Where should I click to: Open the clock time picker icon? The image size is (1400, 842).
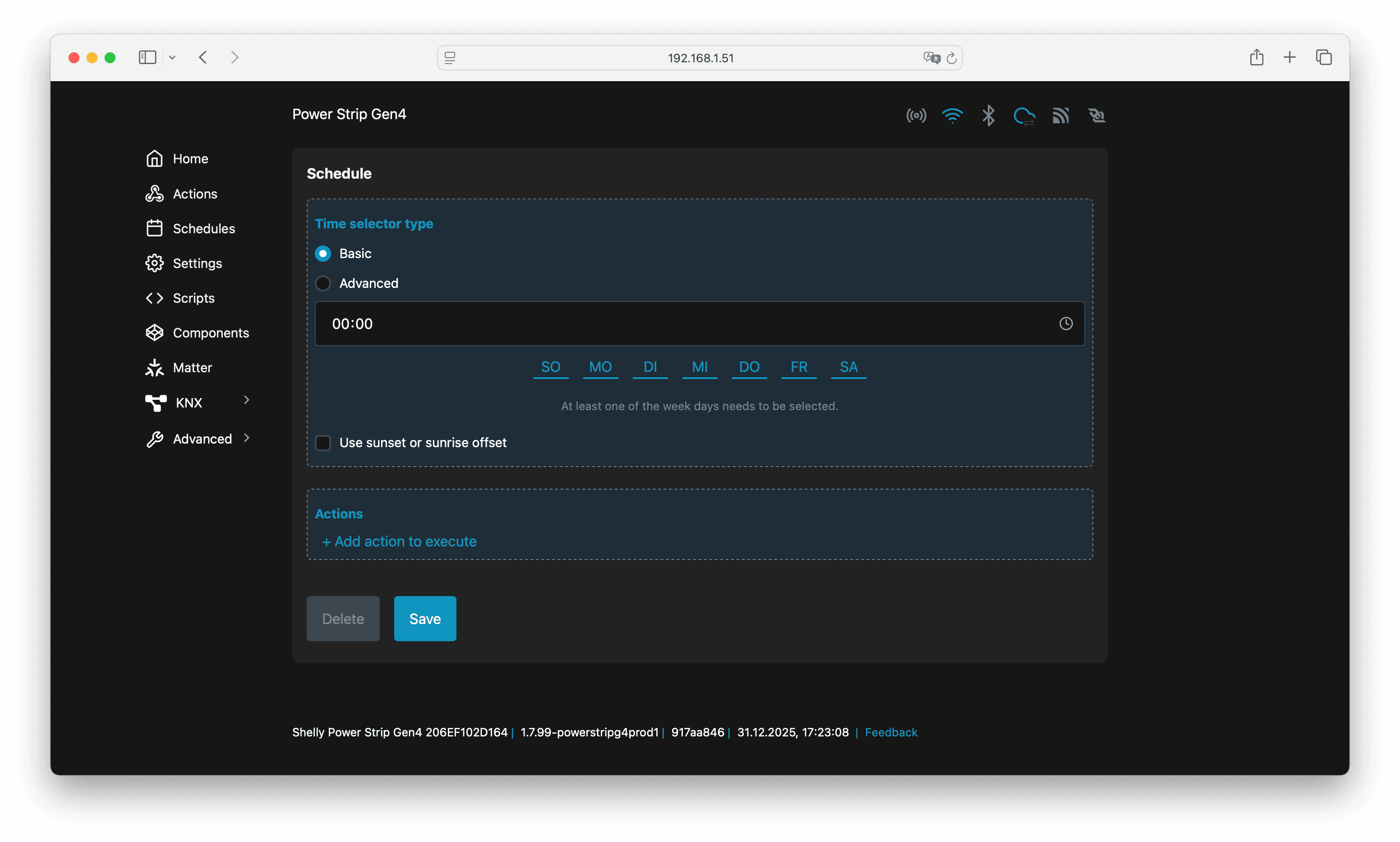click(1065, 324)
